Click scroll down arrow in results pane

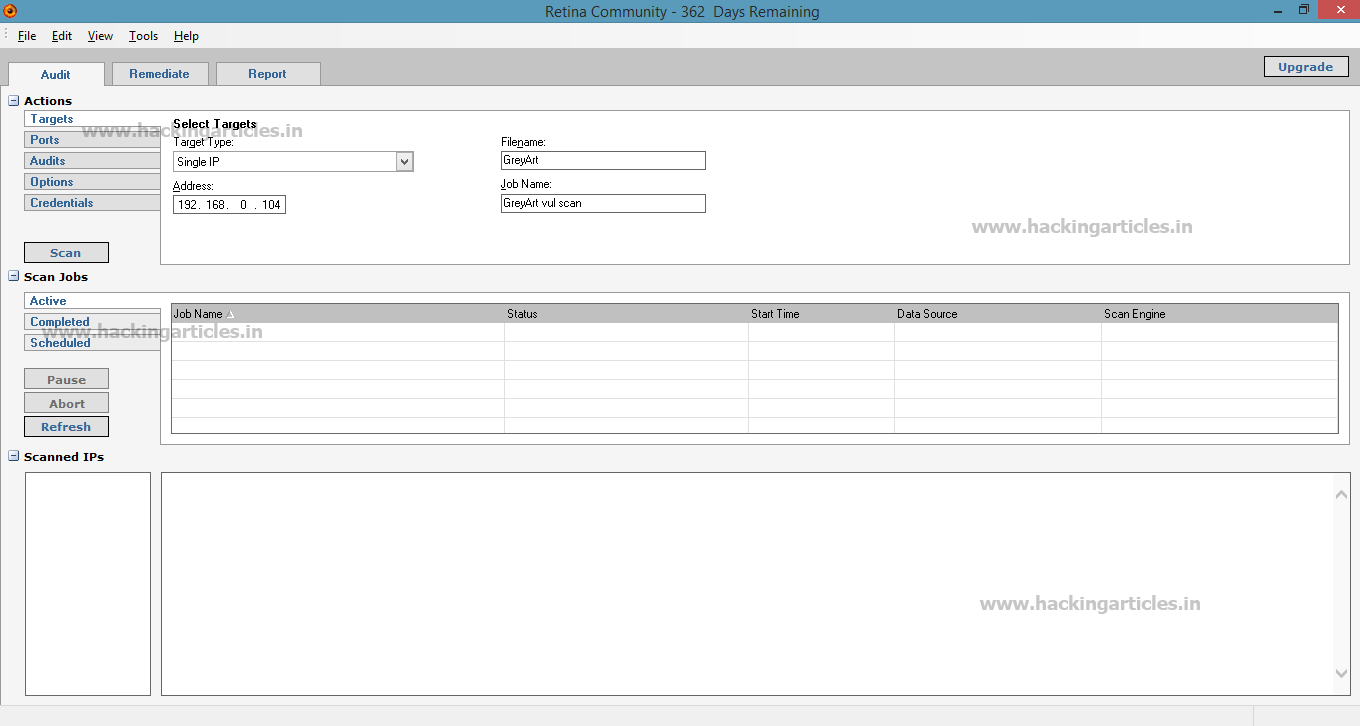coord(1342,674)
